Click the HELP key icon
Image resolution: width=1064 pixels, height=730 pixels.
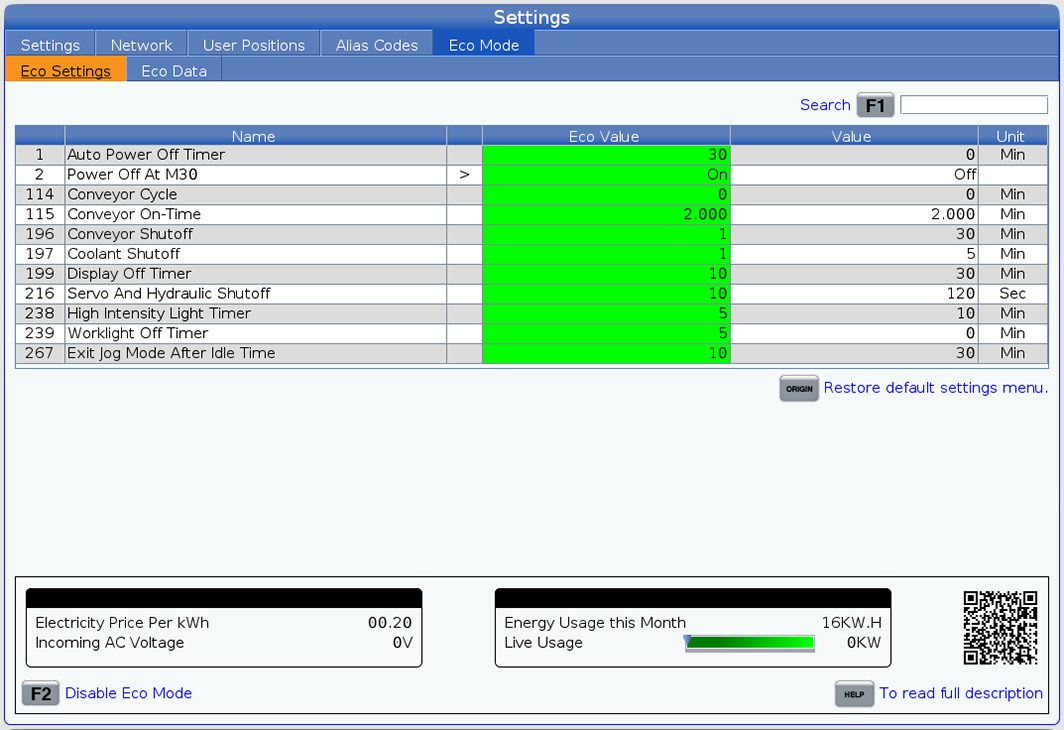(854, 694)
